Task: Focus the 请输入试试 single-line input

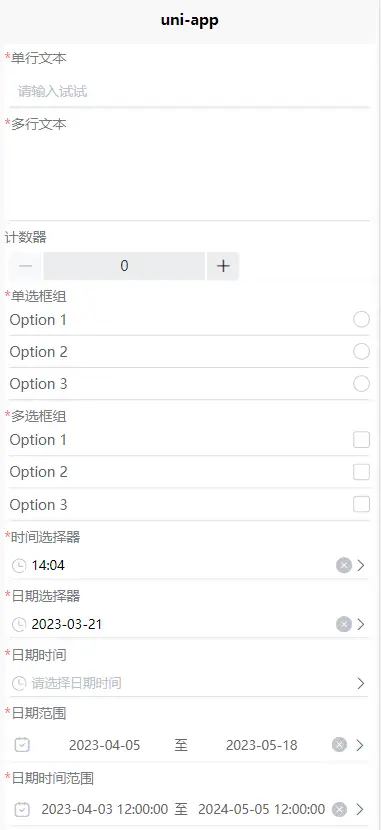Action: click(189, 92)
